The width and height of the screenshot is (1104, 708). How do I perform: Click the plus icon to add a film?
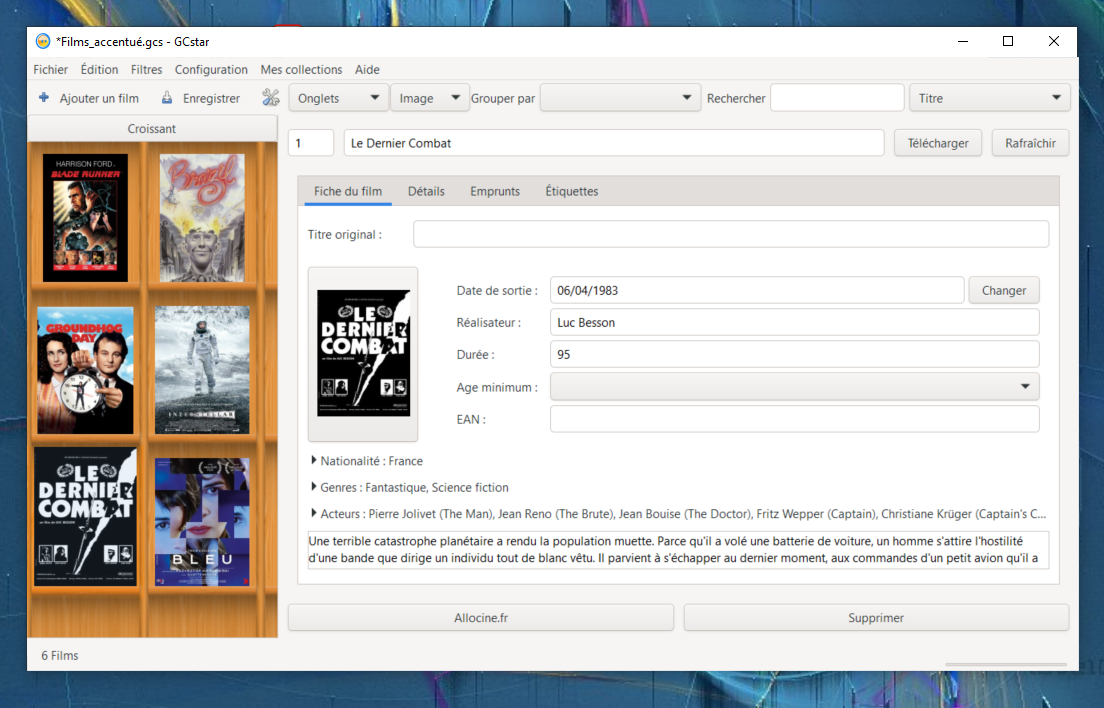[x=44, y=98]
